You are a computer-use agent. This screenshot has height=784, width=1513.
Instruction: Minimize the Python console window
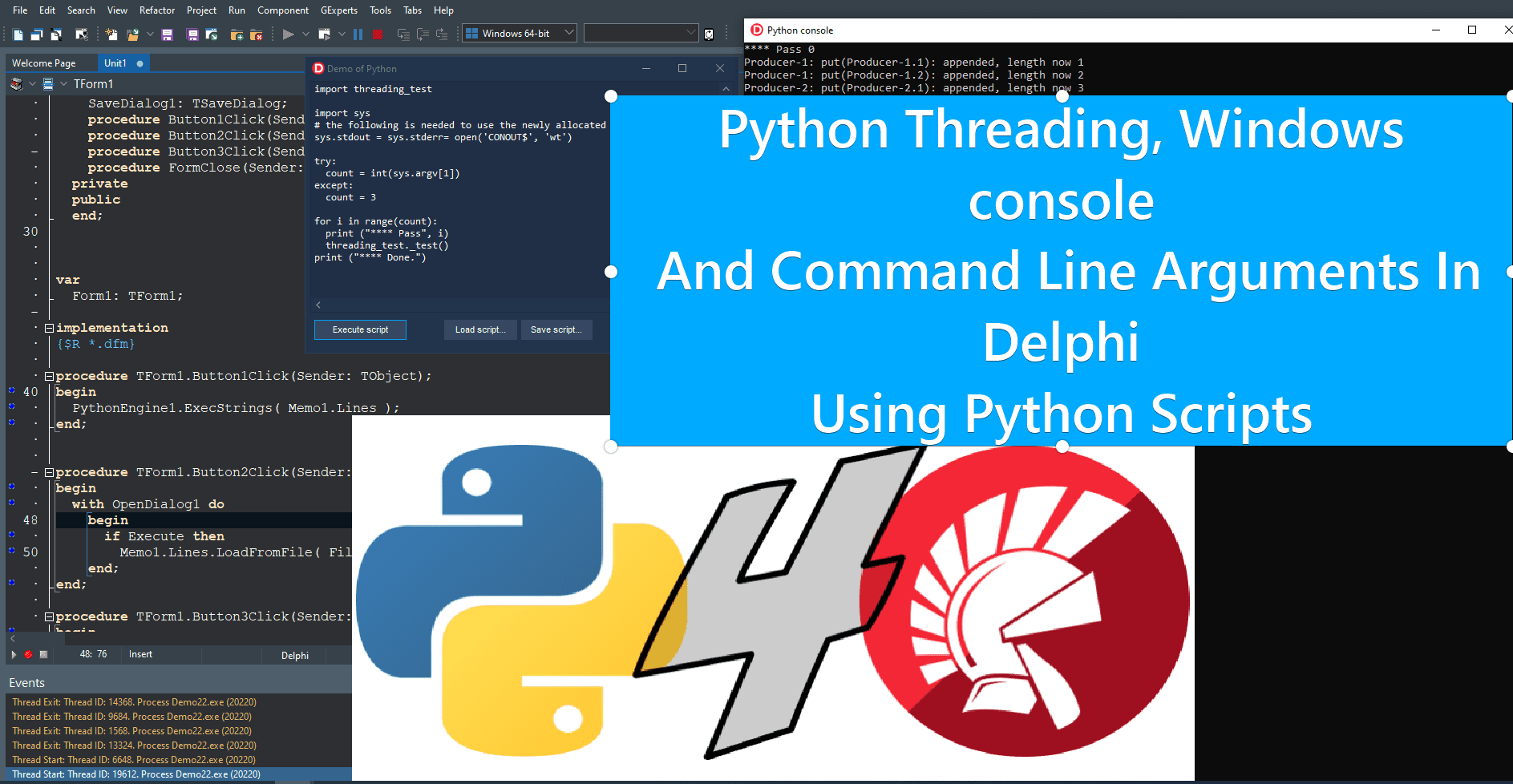click(1436, 30)
